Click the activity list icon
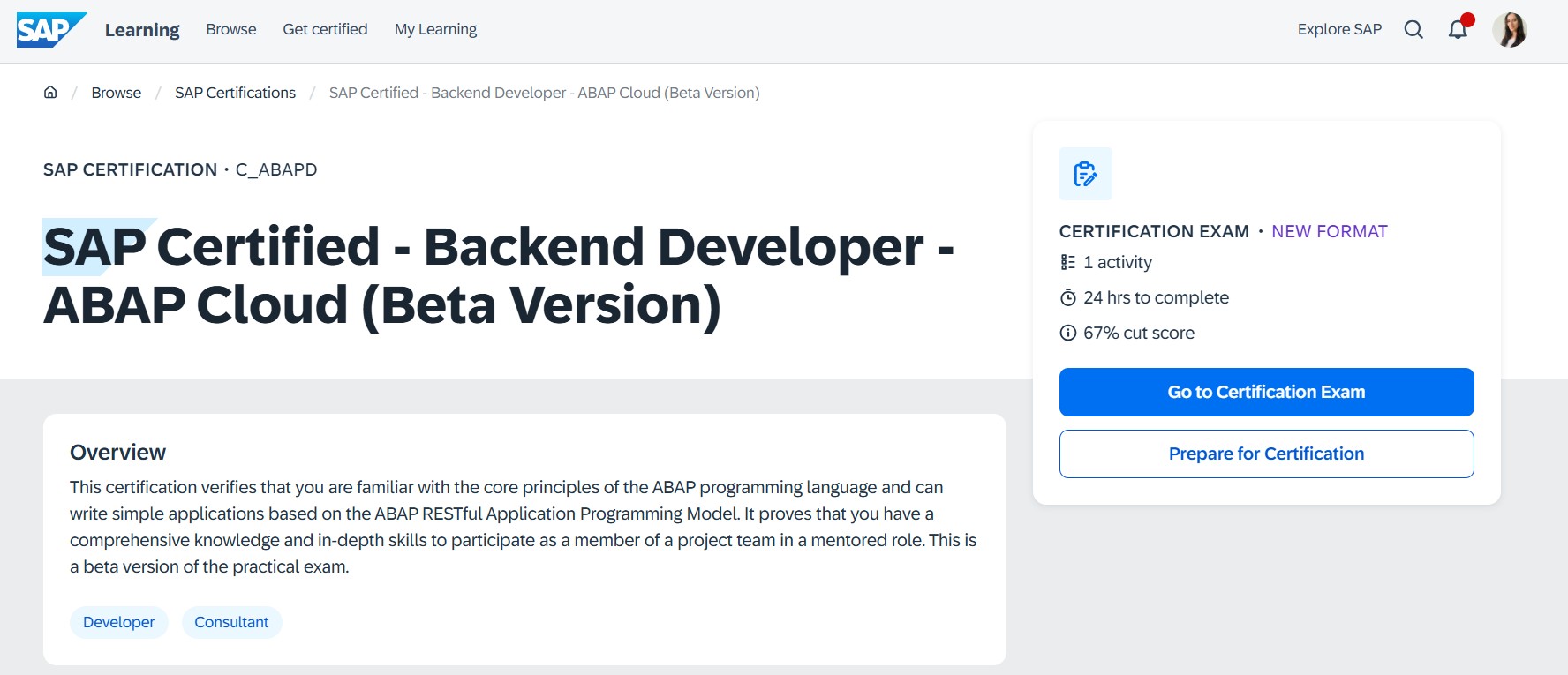Viewport: 1568px width, 675px height. 1068,262
